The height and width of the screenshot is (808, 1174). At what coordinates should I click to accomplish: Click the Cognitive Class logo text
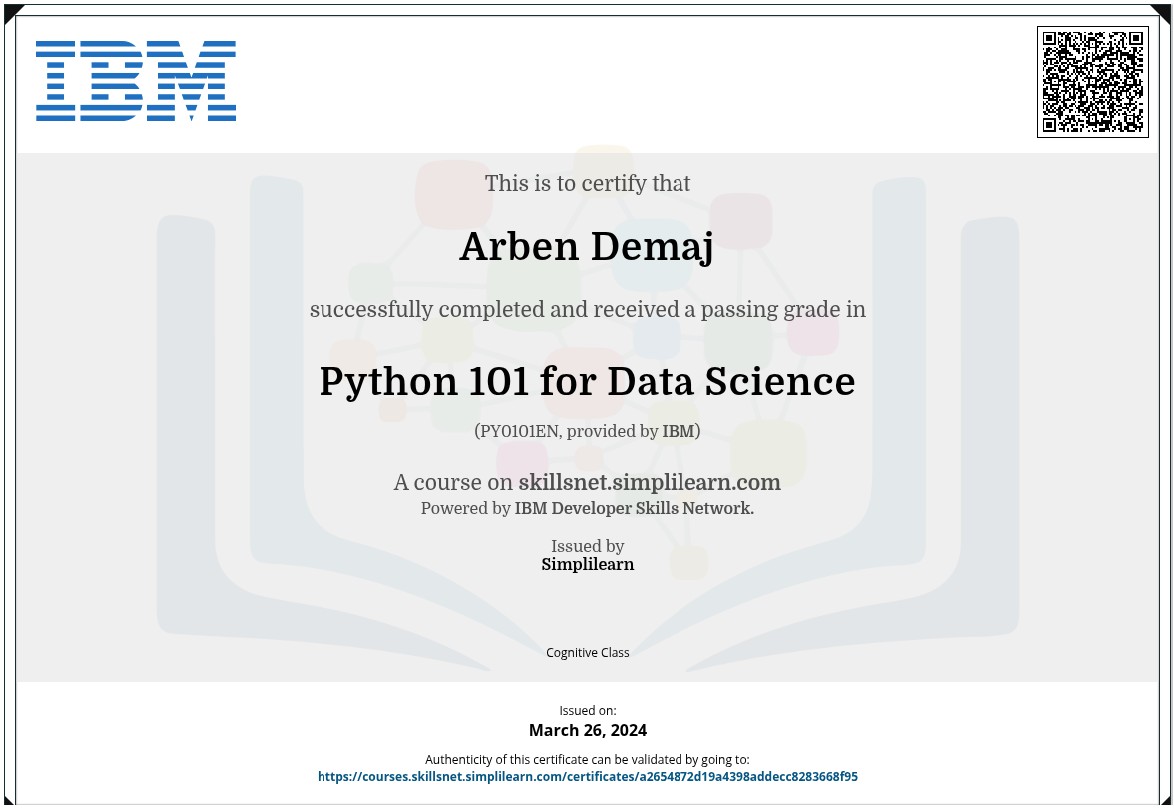[587, 652]
